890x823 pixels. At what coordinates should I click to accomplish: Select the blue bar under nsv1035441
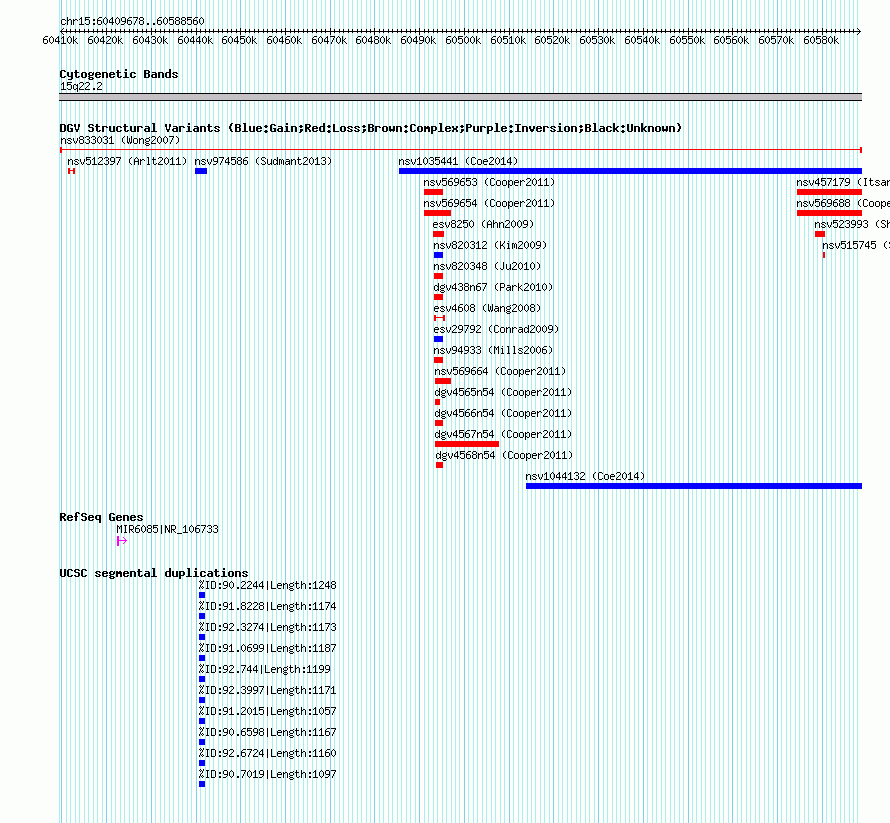pyautogui.click(x=630, y=171)
